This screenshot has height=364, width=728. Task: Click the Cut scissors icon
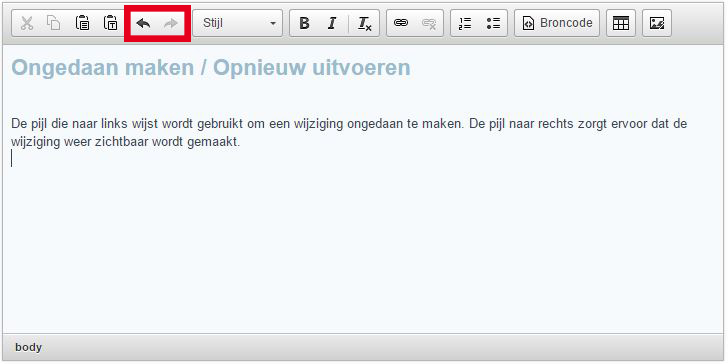[x=27, y=23]
